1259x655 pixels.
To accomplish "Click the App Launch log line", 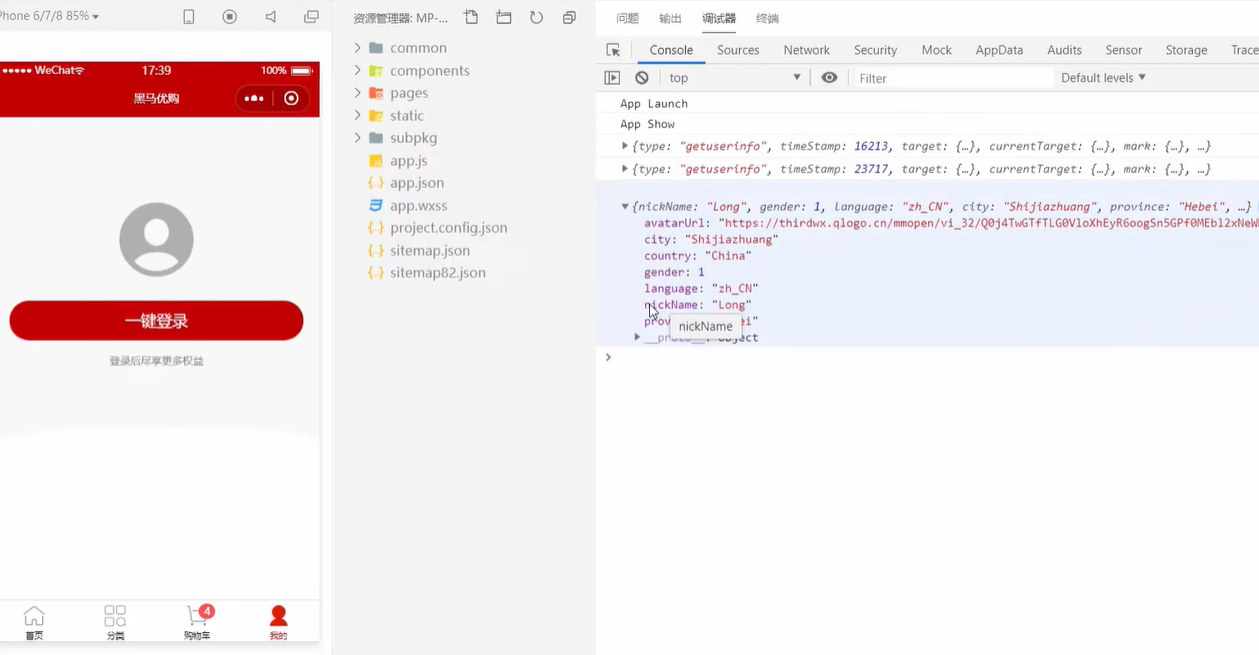I will tap(654, 103).
